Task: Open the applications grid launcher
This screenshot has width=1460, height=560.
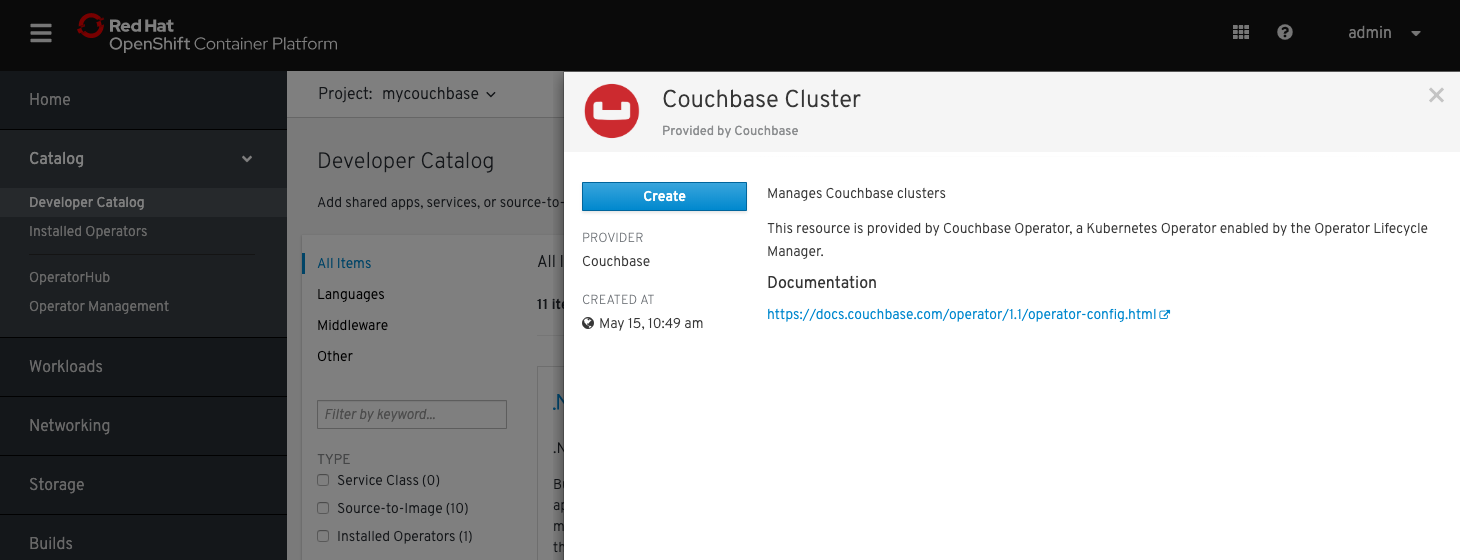Action: click(1241, 32)
